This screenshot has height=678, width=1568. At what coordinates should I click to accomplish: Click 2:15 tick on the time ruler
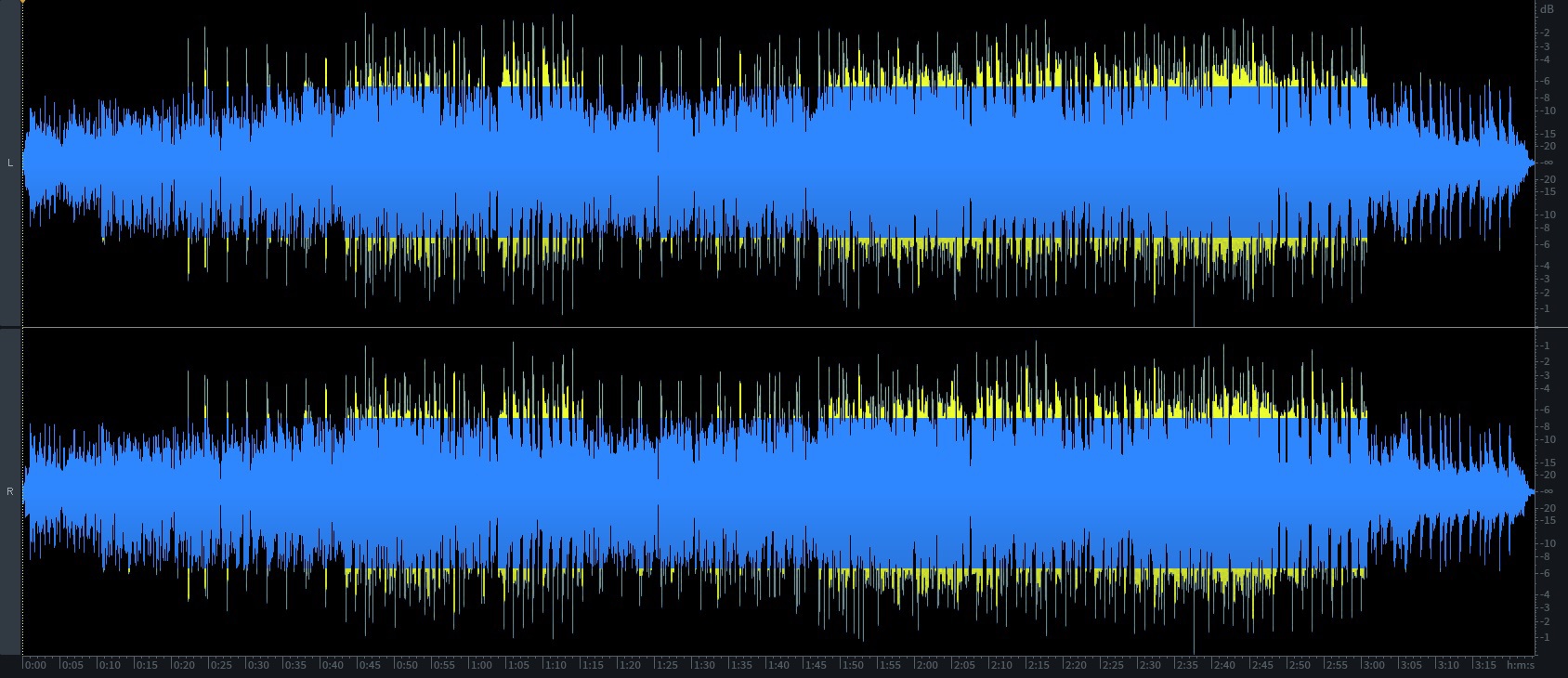[x=1039, y=665]
